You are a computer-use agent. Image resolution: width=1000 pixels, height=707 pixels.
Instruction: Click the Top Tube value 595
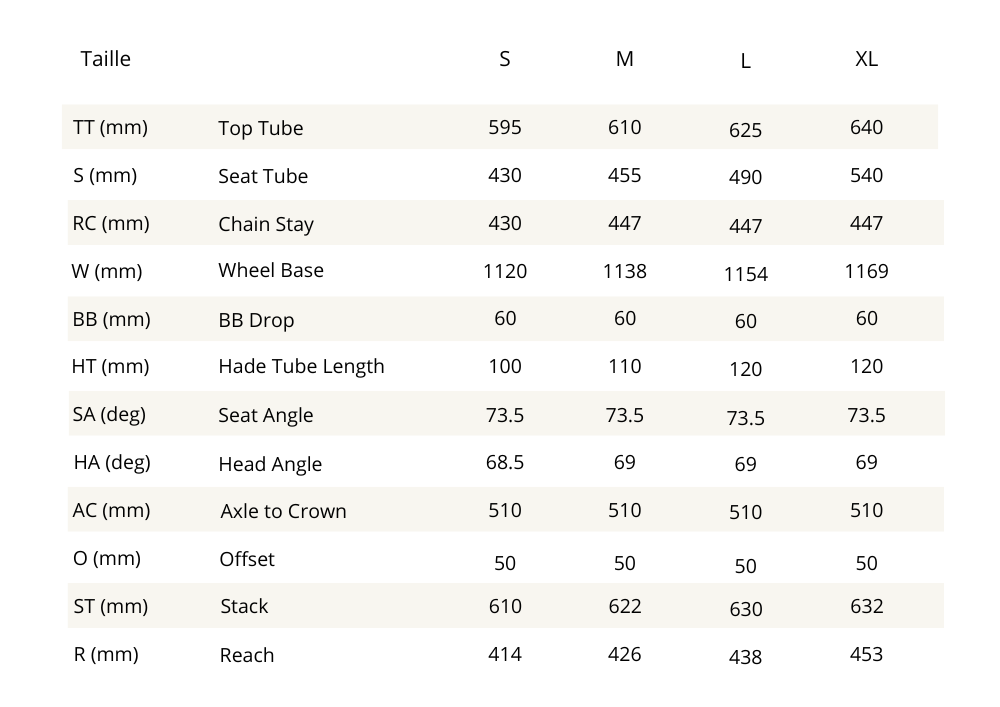coord(505,127)
